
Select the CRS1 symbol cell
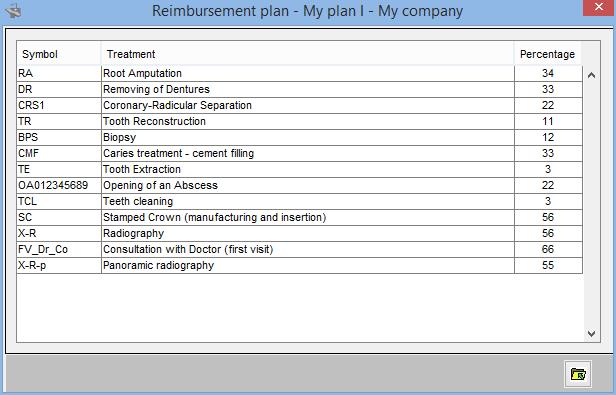(x=59, y=106)
